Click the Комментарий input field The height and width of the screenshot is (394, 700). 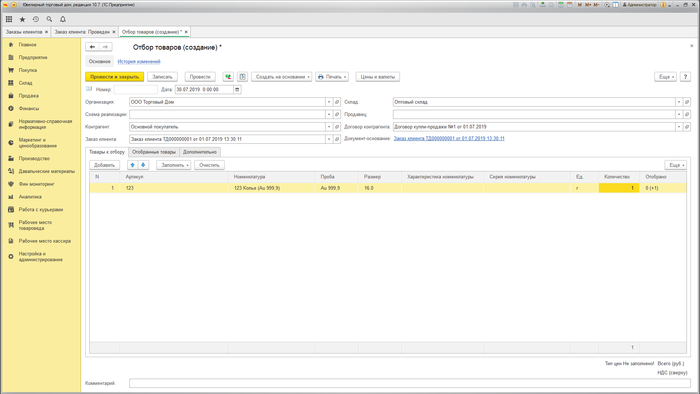coord(410,383)
